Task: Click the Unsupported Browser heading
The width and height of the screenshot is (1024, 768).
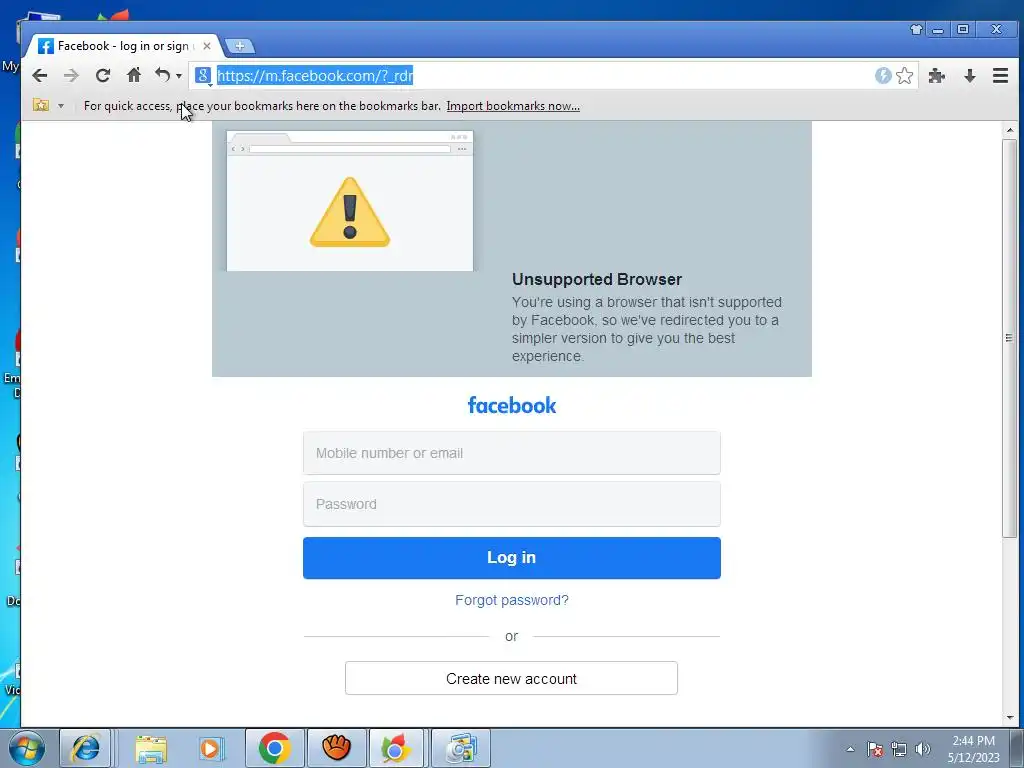Action: (597, 280)
